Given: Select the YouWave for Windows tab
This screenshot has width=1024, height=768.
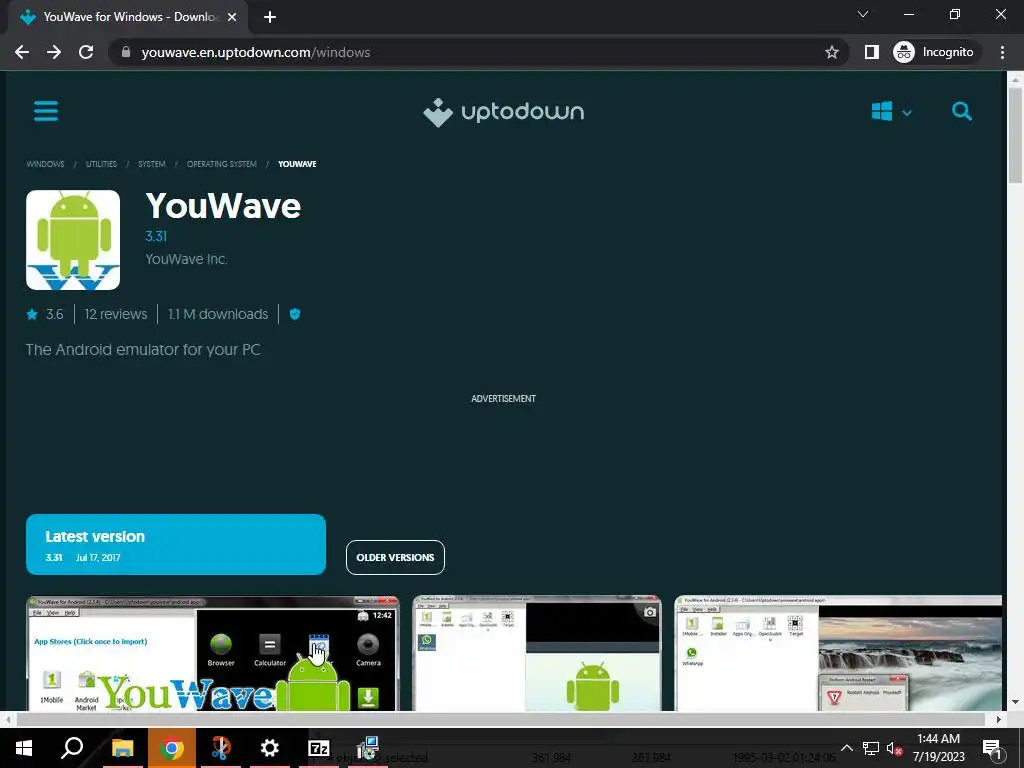Looking at the screenshot, I should click(127, 18).
